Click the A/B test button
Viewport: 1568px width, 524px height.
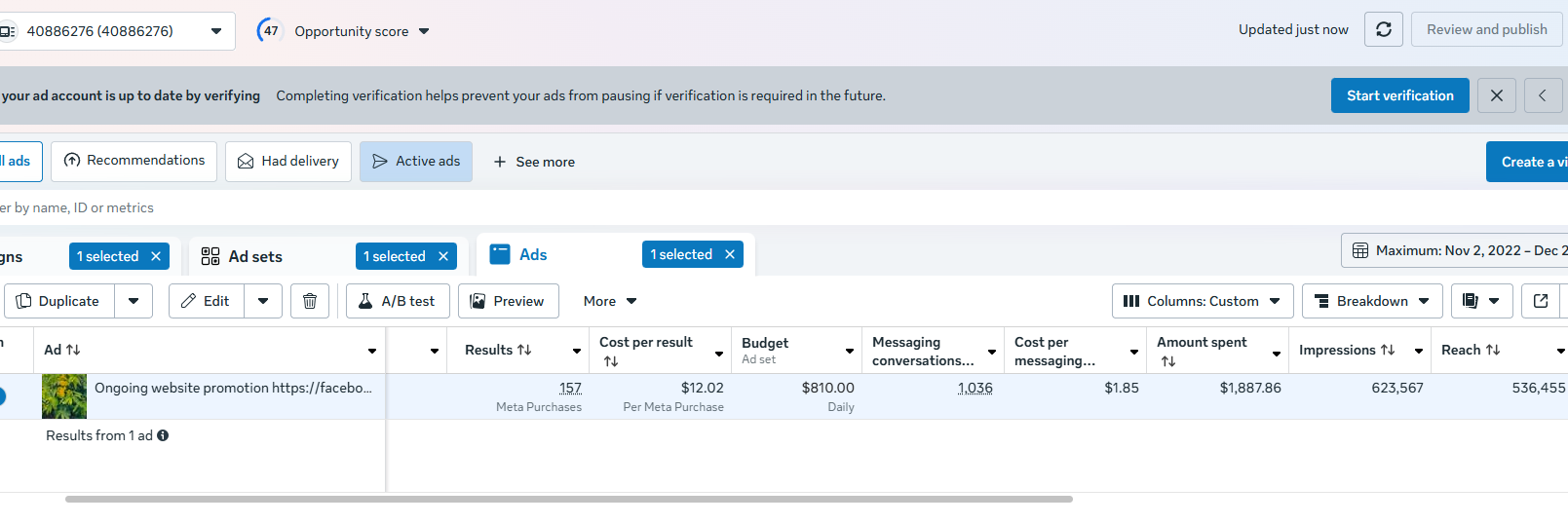397,301
